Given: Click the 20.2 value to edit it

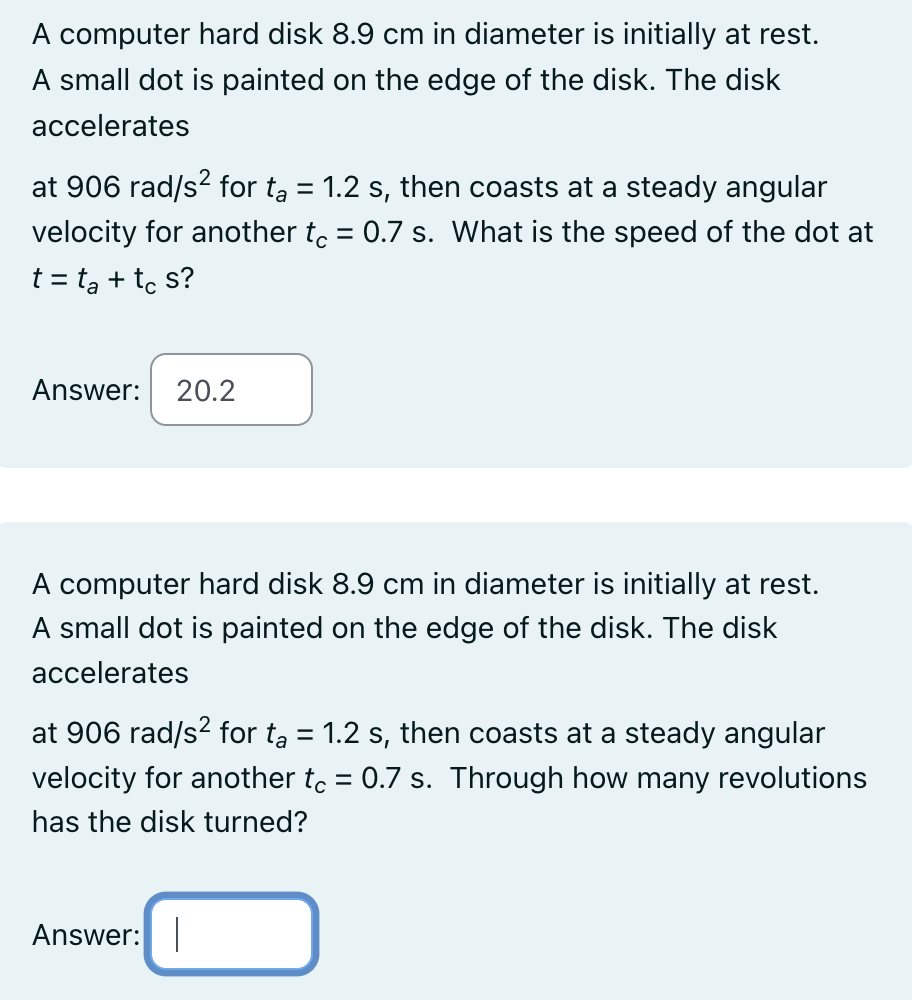Looking at the screenshot, I should click(206, 390).
